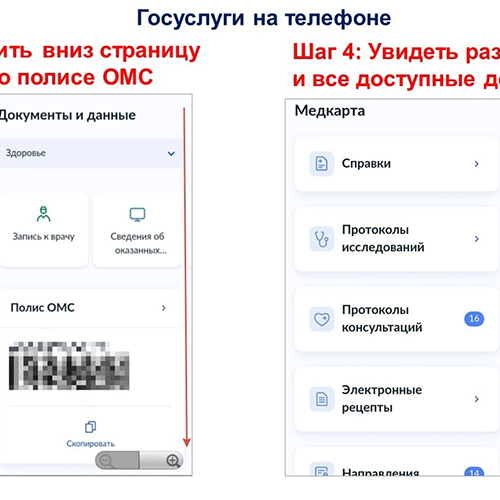Click the Скопировать link
Screen dimensions: 500x500
click(90, 444)
